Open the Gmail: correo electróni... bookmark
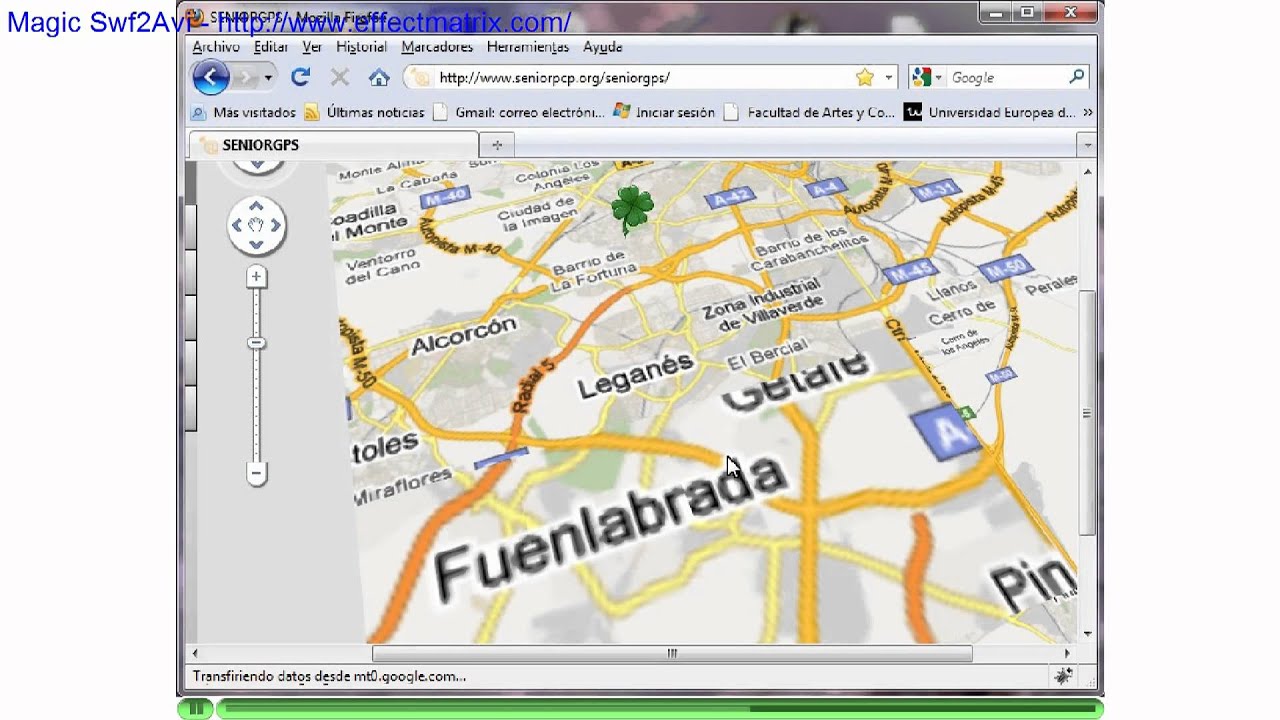 tap(519, 113)
